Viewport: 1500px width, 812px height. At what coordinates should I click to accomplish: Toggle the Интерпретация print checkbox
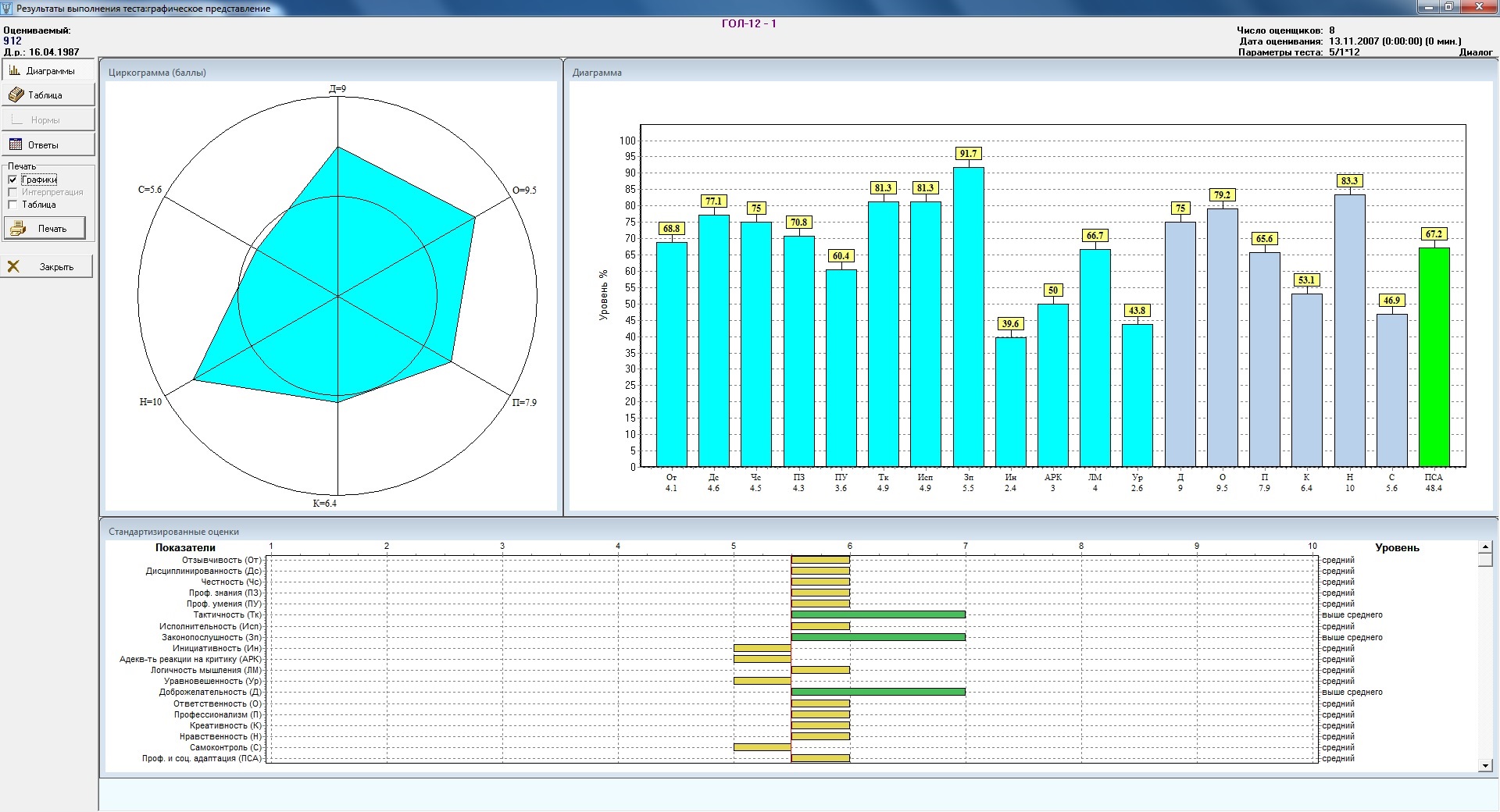[12, 192]
